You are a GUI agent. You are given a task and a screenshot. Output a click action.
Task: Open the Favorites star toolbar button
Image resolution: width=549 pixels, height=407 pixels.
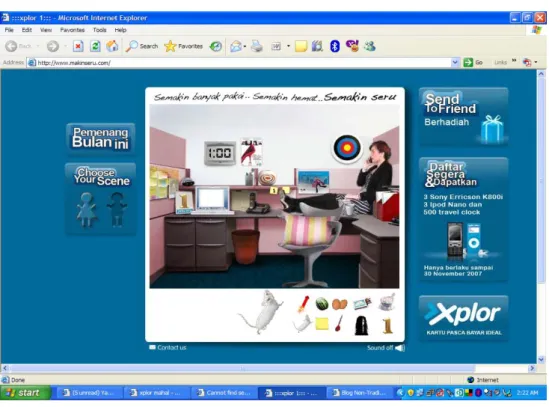[x=184, y=46]
